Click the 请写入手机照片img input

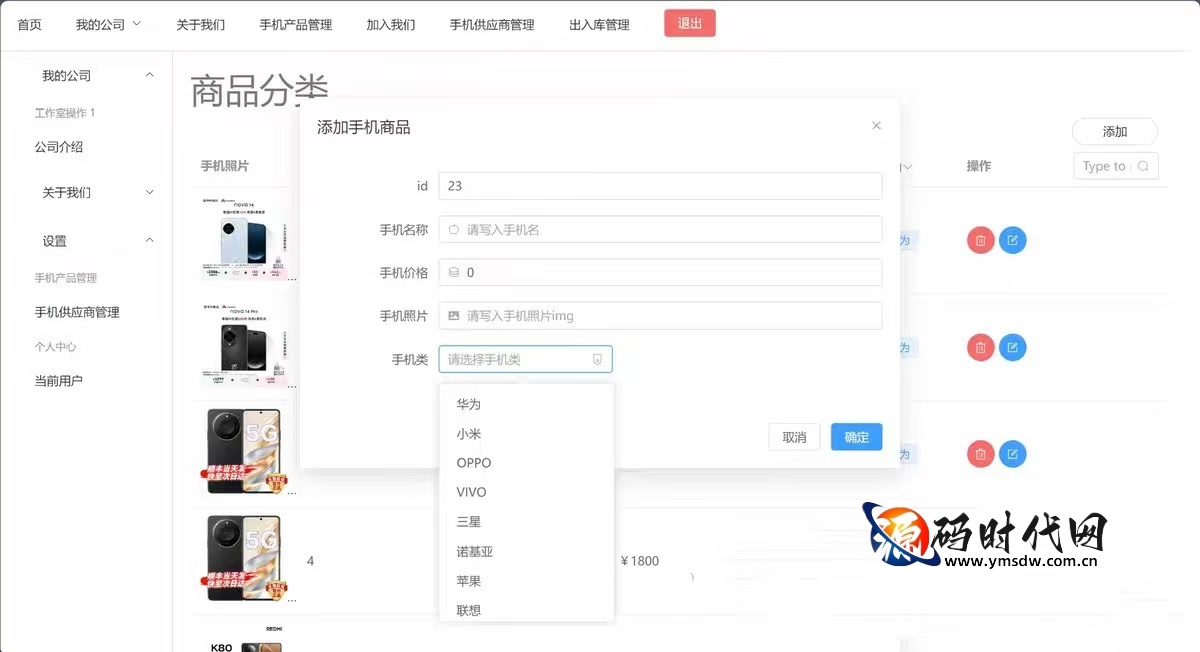tap(660, 315)
